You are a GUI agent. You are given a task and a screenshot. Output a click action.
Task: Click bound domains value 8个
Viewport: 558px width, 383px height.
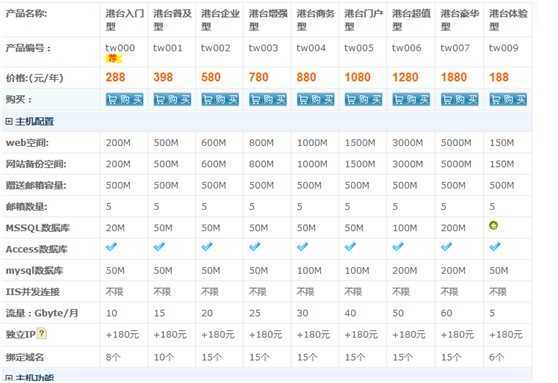[x=113, y=357]
